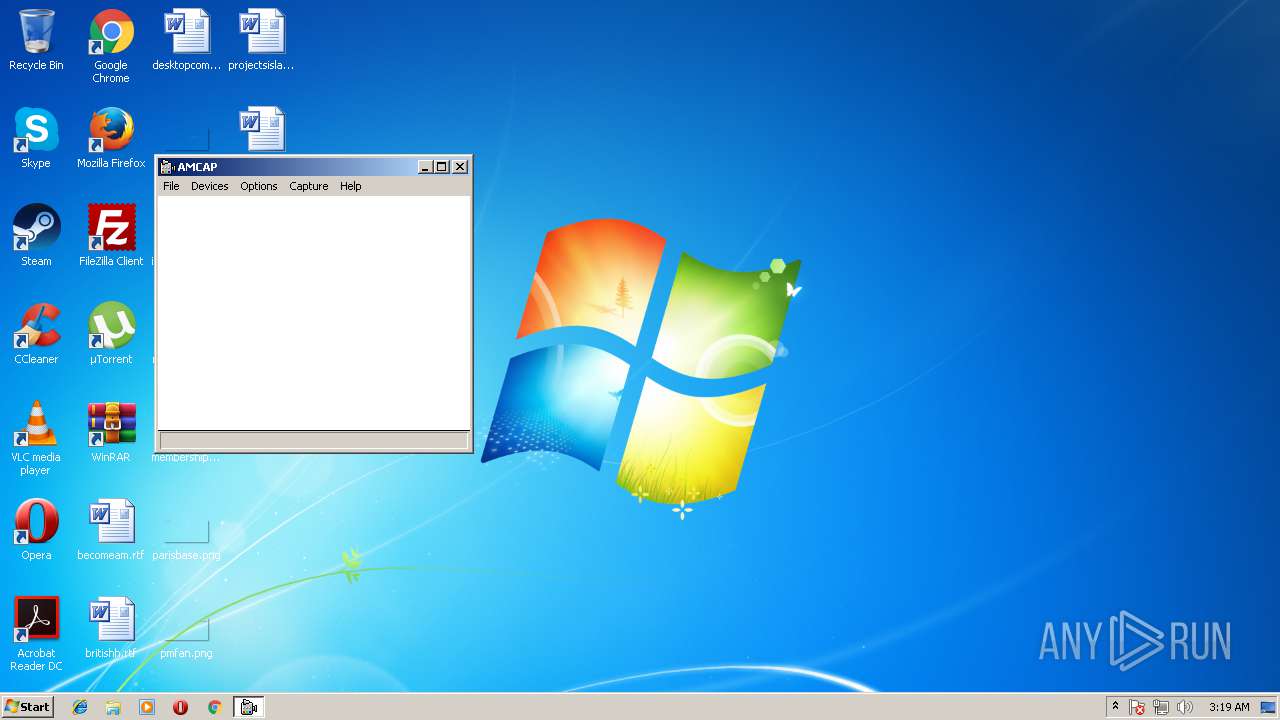The height and width of the screenshot is (720, 1280).
Task: Launch Opera from the taskbar
Action: click(180, 707)
